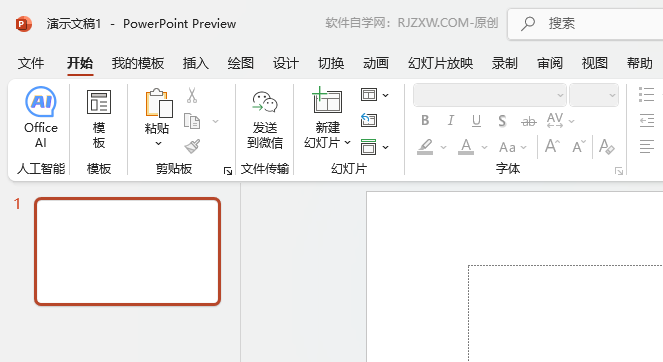Reset the slide with reset icon

point(369,121)
